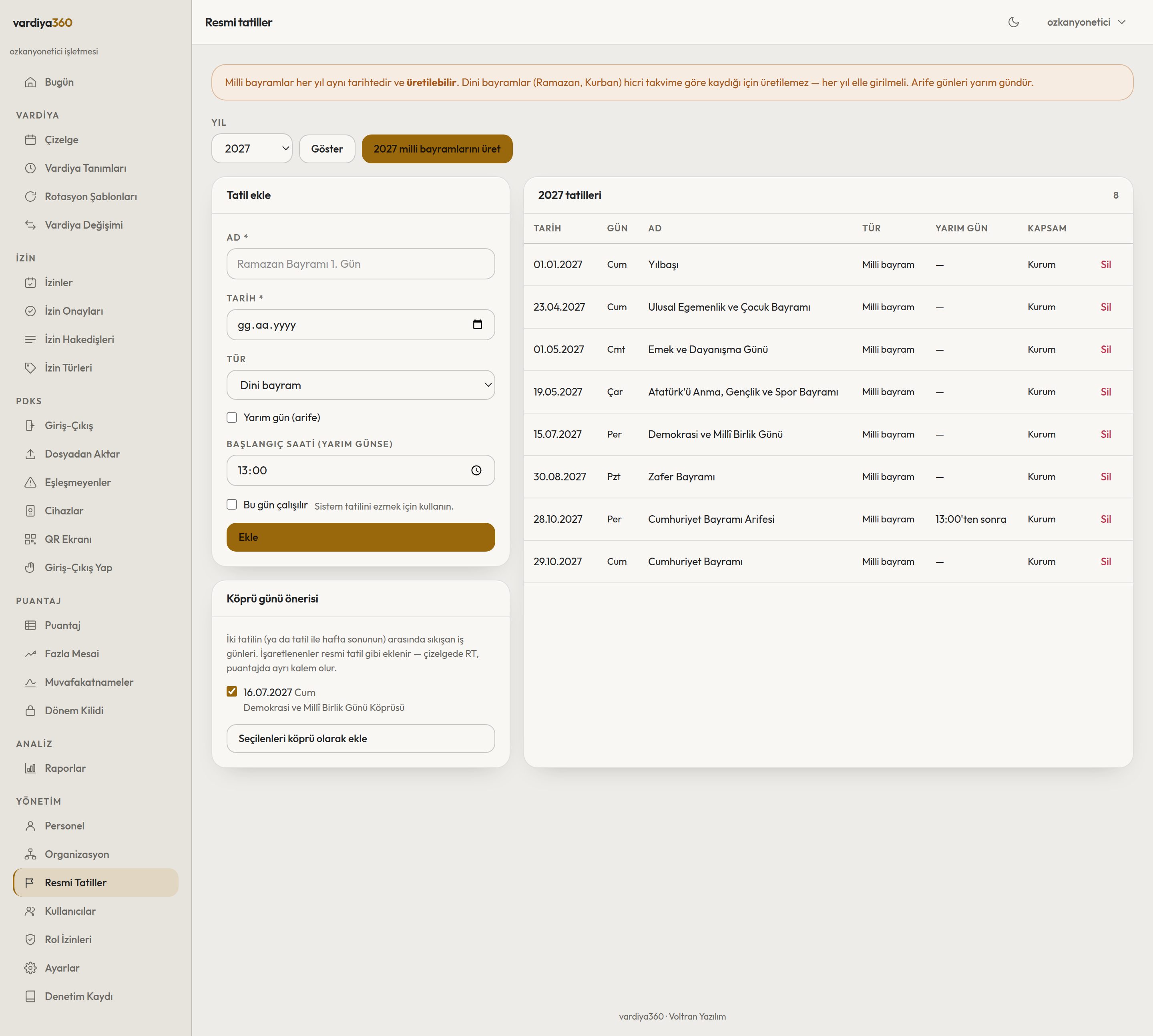Click Organizasyon hierarchy icon
This screenshot has width=1153, height=1036.
[31, 854]
